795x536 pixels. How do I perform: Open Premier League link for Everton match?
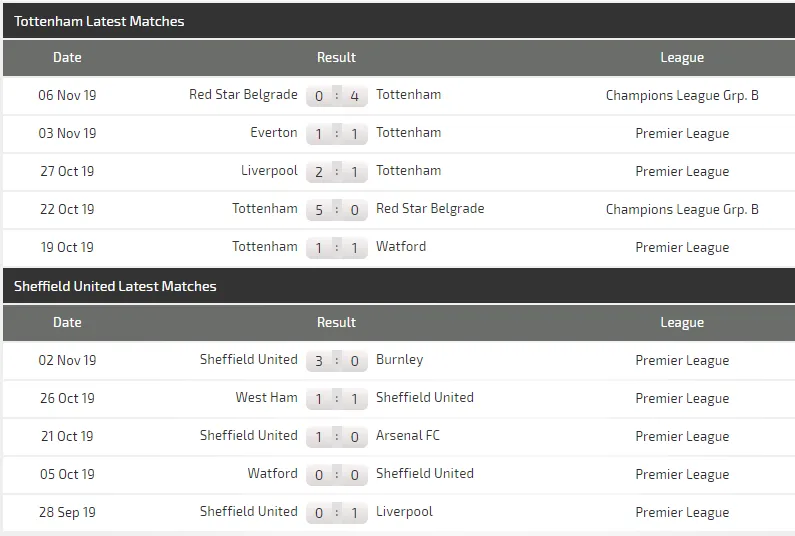click(x=682, y=134)
